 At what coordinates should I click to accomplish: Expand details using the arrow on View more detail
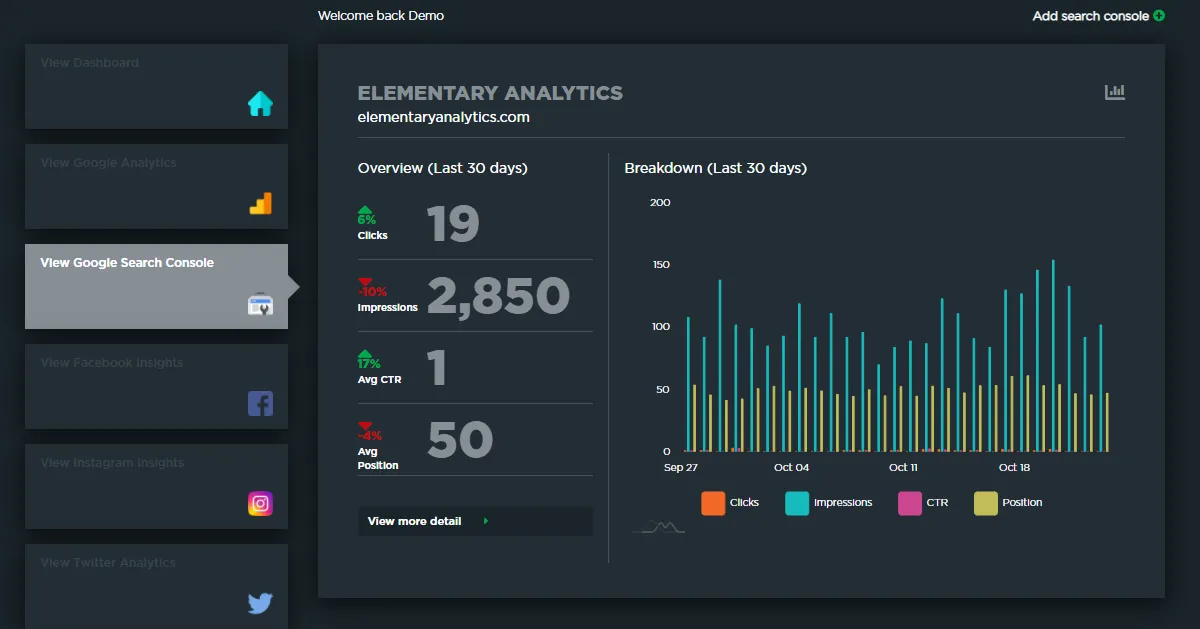[487, 521]
